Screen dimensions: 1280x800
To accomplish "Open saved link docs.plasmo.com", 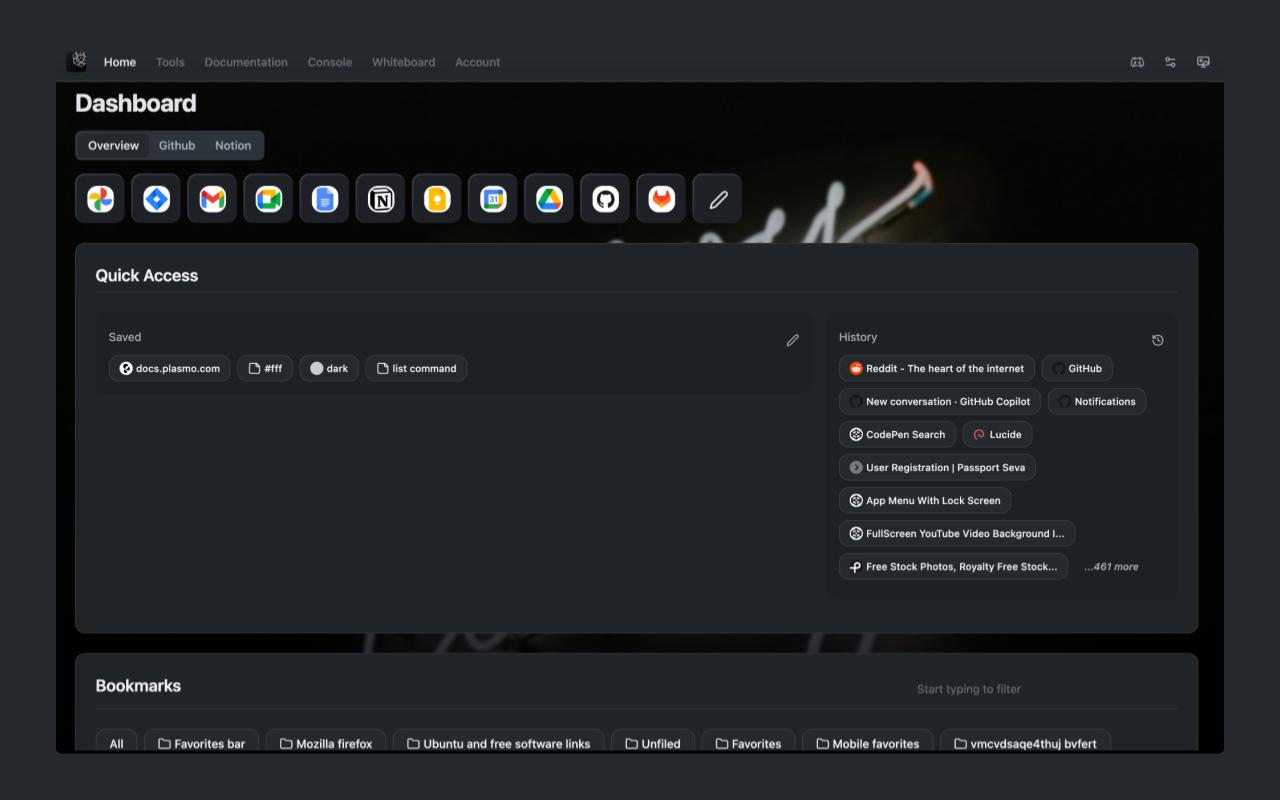I will point(170,368).
